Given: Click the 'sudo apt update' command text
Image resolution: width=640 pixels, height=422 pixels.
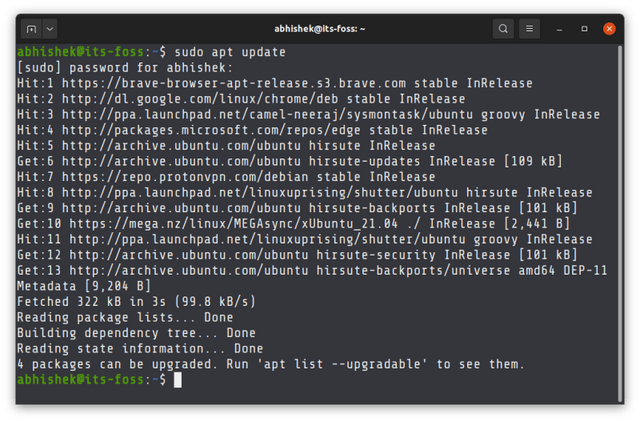Looking at the screenshot, I should point(230,52).
